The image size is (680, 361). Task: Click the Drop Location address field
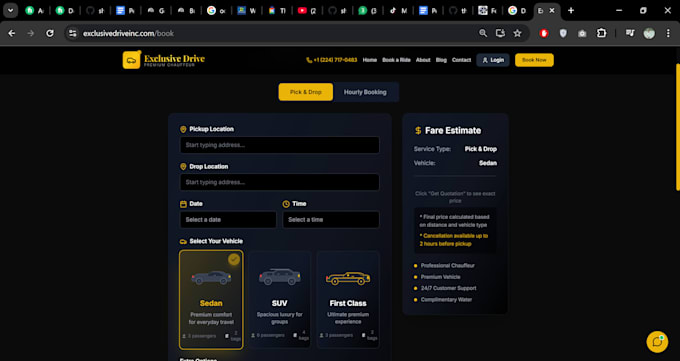tap(280, 182)
